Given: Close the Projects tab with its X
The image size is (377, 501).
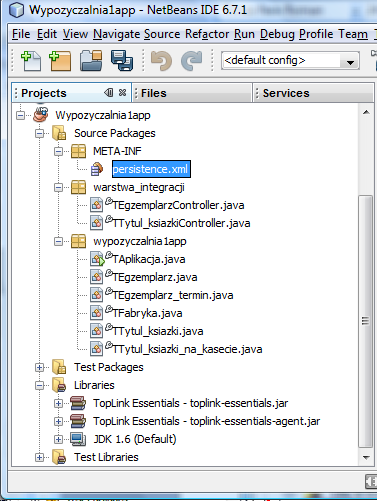Looking at the screenshot, I should coord(122,93).
